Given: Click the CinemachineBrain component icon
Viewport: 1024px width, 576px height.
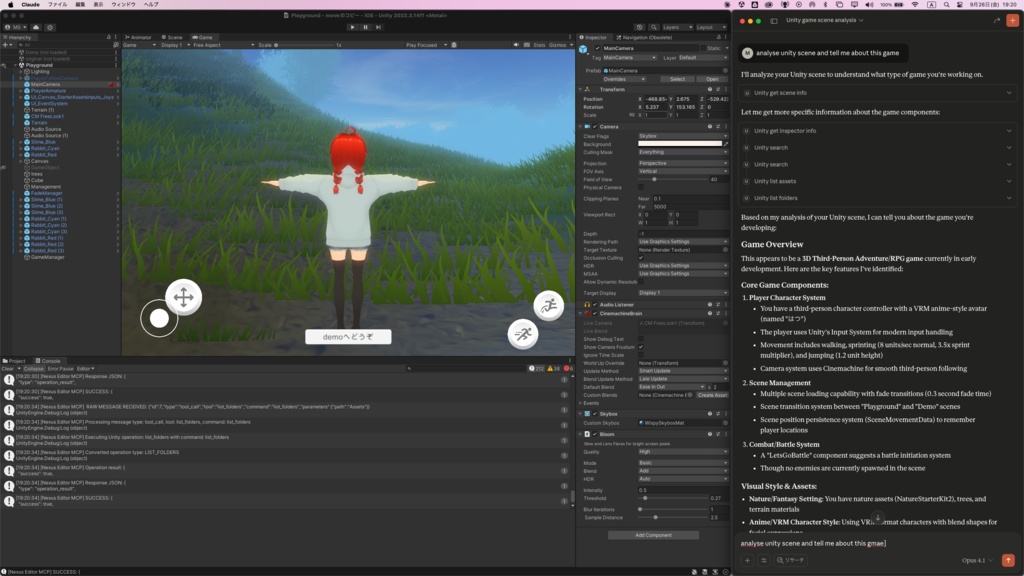Looking at the screenshot, I should tap(588, 313).
